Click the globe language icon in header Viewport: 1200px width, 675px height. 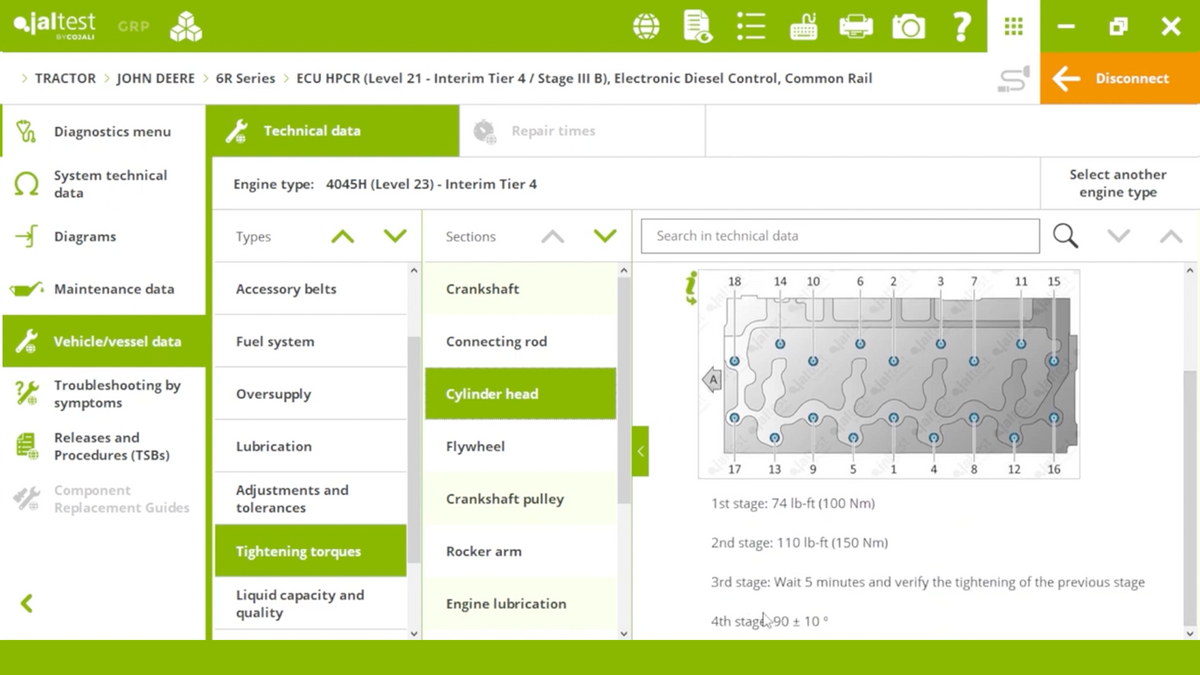[646, 27]
